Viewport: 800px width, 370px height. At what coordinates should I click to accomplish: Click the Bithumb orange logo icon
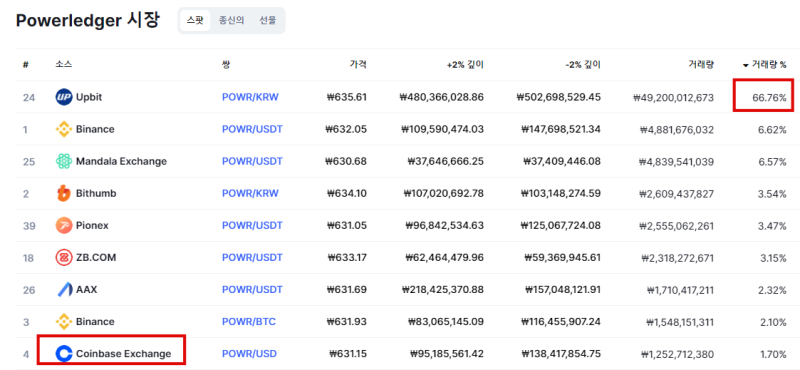[64, 193]
